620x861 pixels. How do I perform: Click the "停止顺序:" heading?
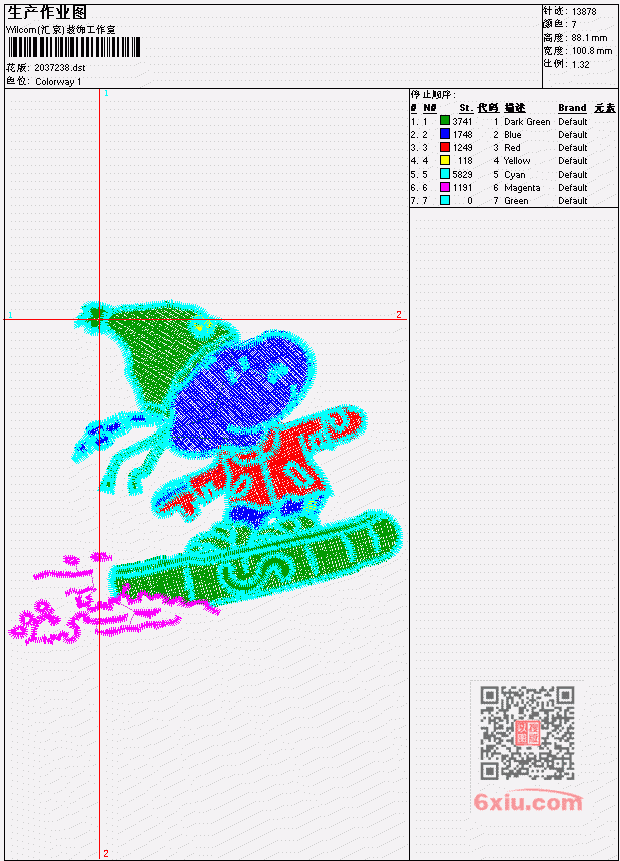tap(433, 95)
